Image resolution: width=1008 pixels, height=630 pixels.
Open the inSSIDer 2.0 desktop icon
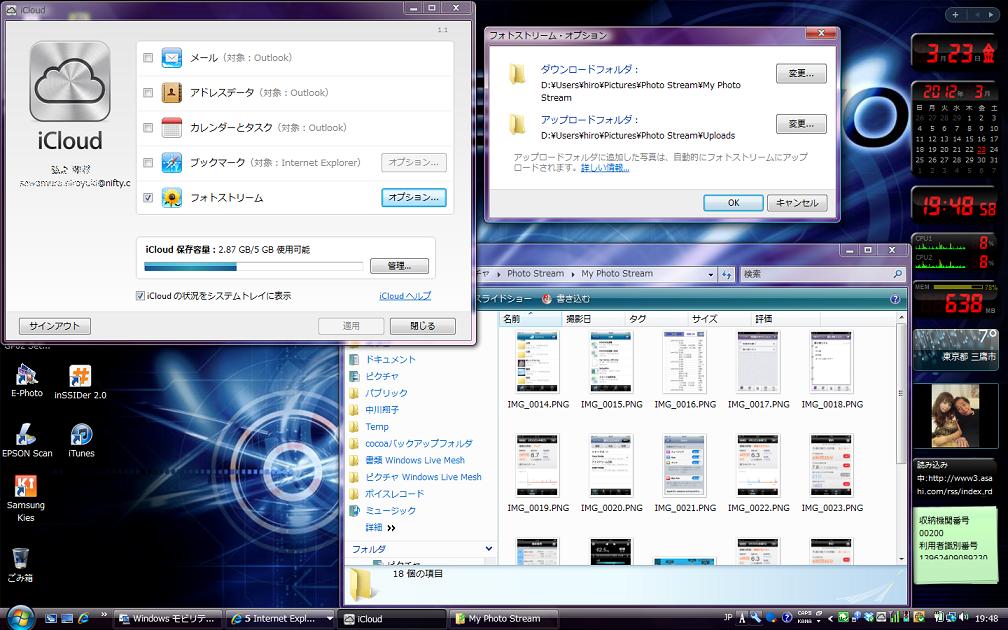[80, 382]
